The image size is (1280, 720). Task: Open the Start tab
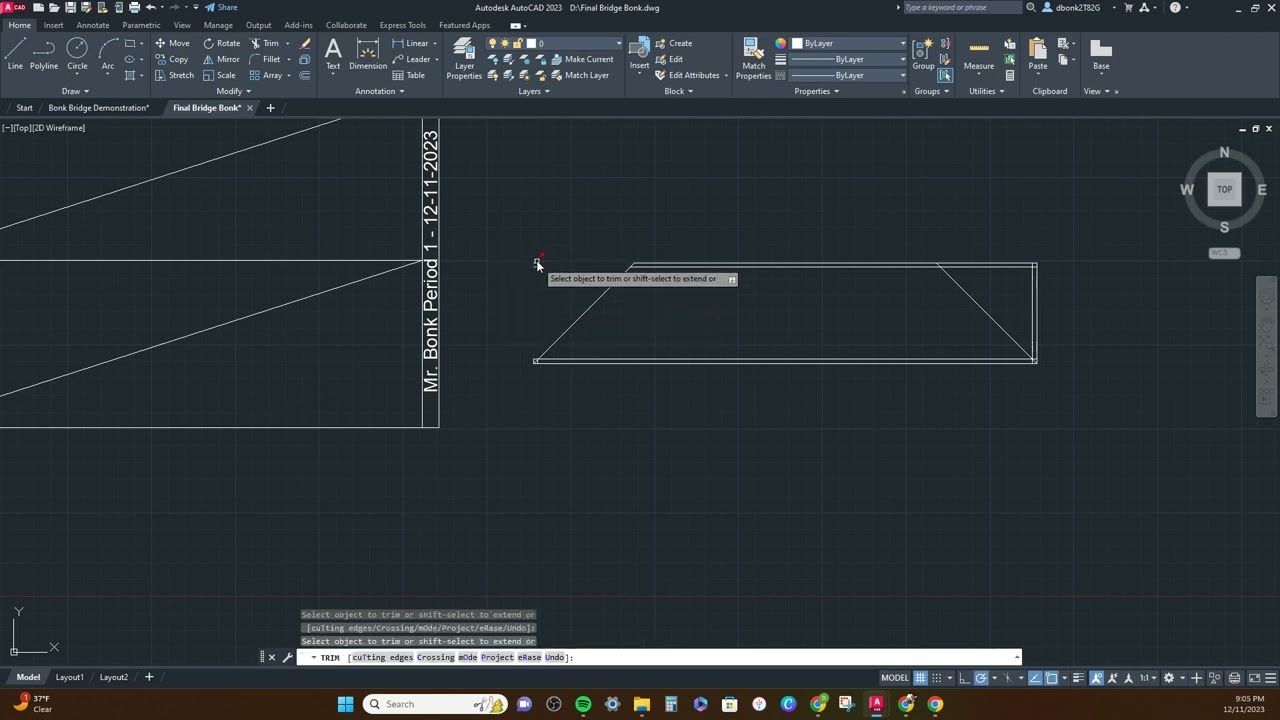point(24,108)
